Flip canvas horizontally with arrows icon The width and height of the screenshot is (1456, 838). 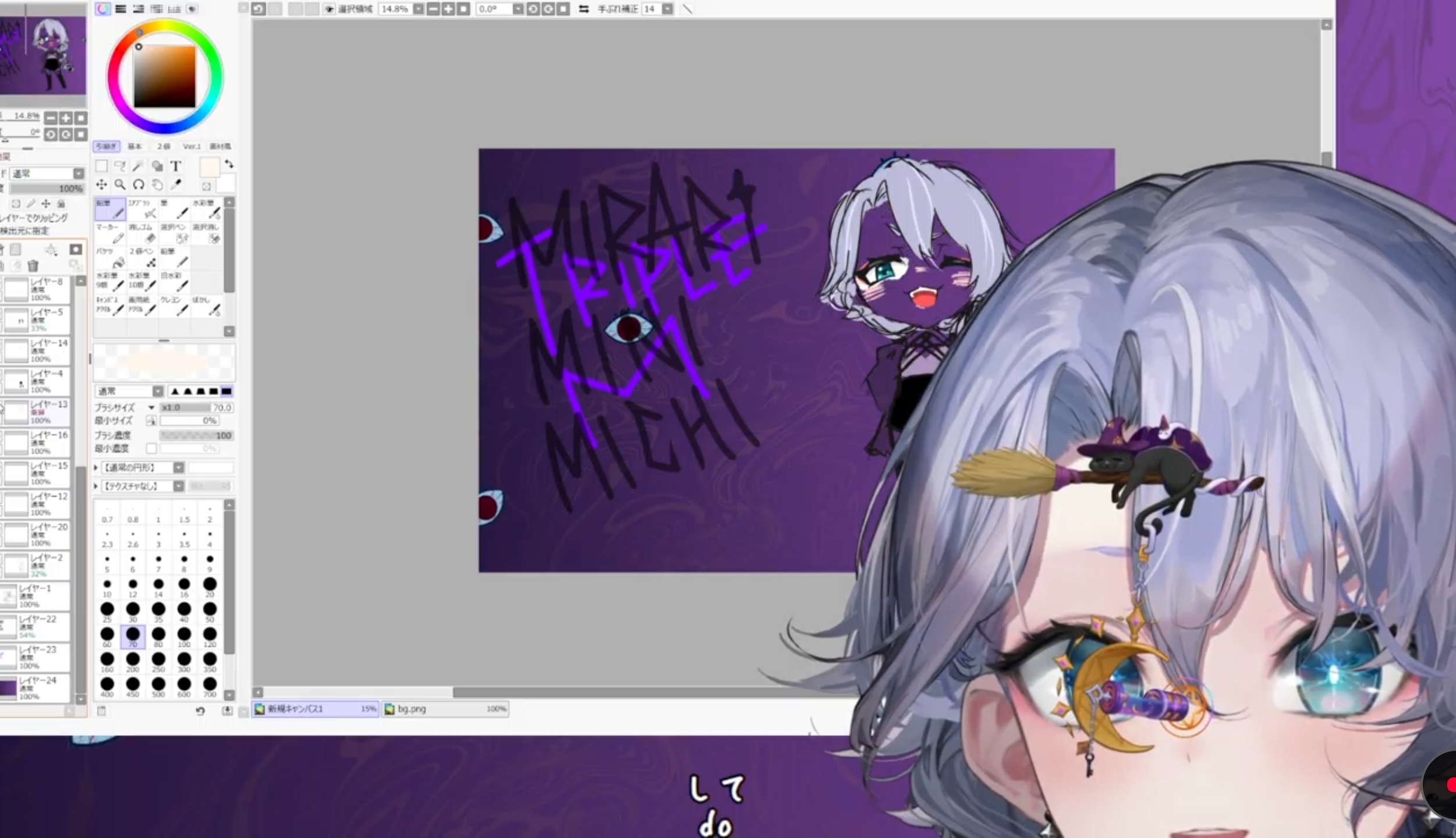click(583, 9)
